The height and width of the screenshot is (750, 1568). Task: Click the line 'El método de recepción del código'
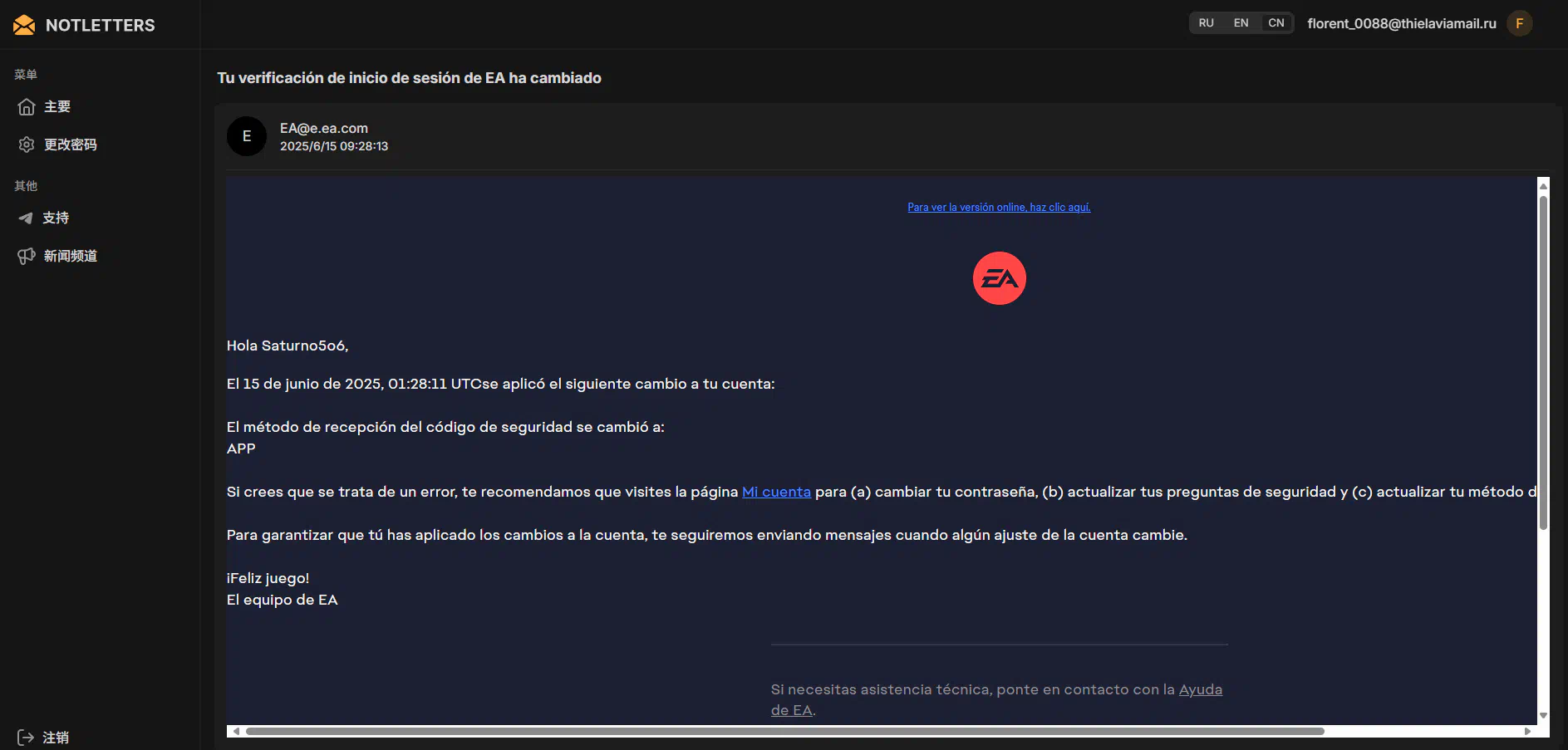(445, 427)
